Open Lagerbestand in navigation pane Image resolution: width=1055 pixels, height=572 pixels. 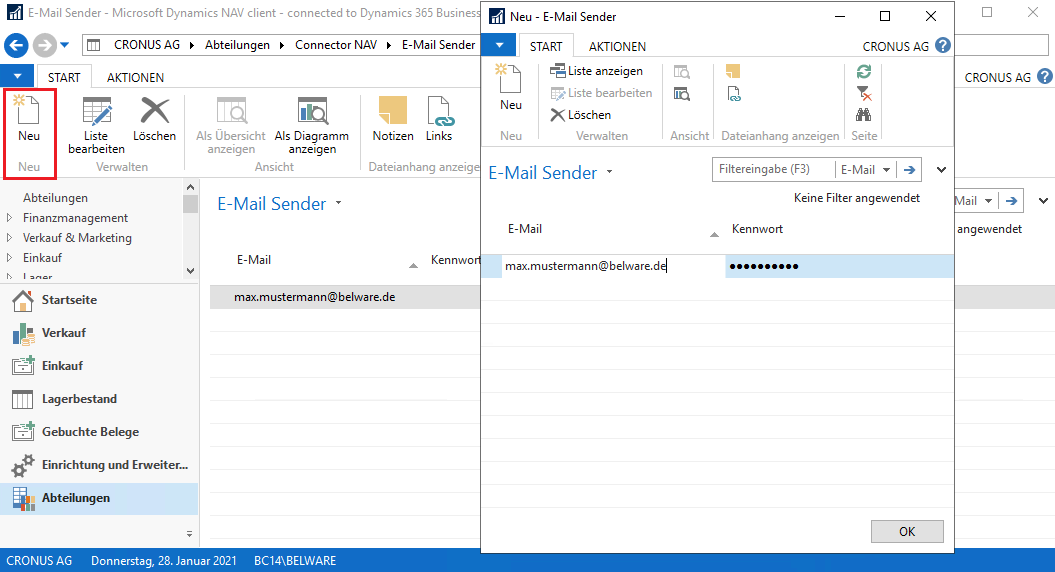click(99, 399)
